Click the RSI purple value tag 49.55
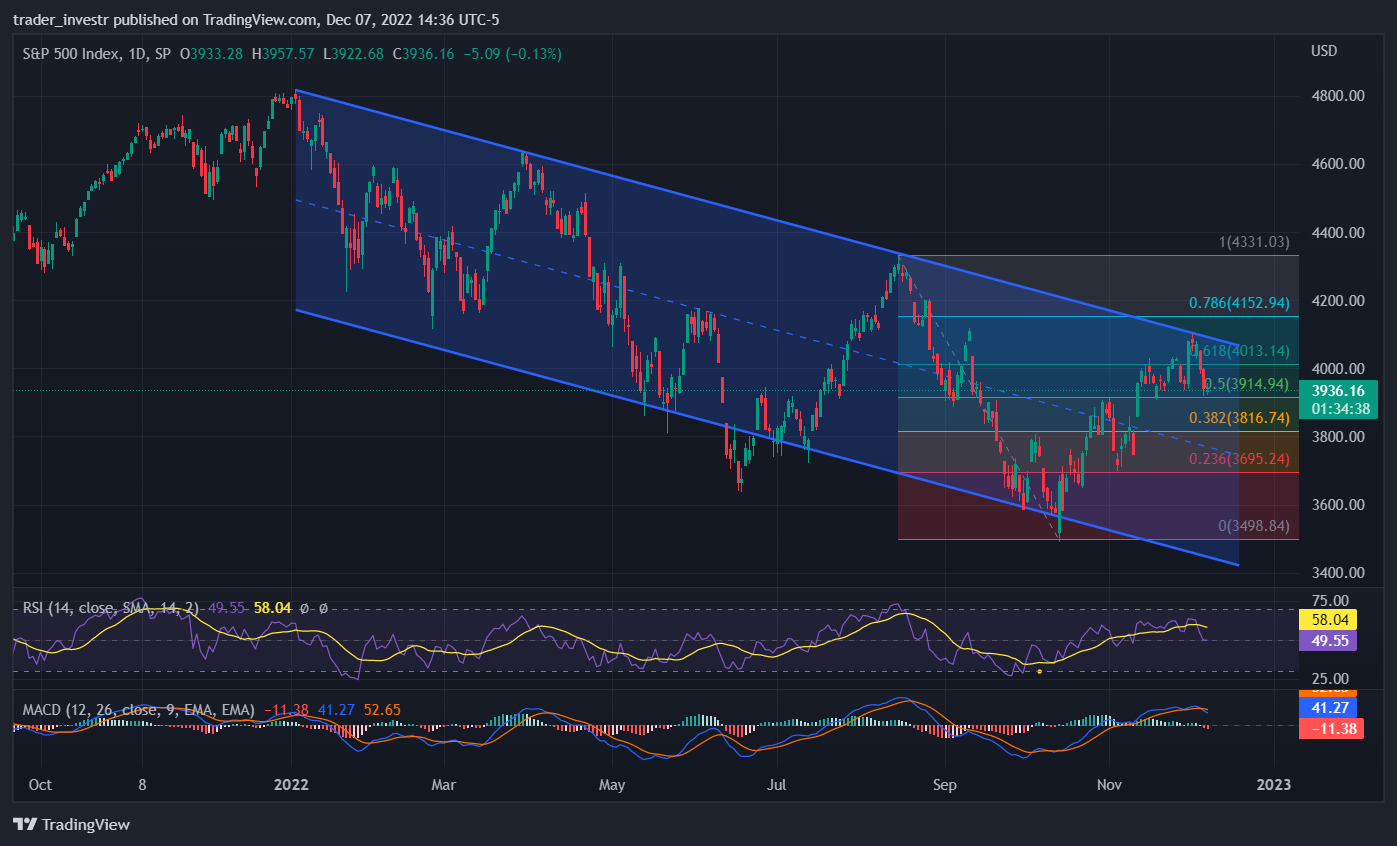Viewport: 1397px width, 846px height. click(1327, 641)
